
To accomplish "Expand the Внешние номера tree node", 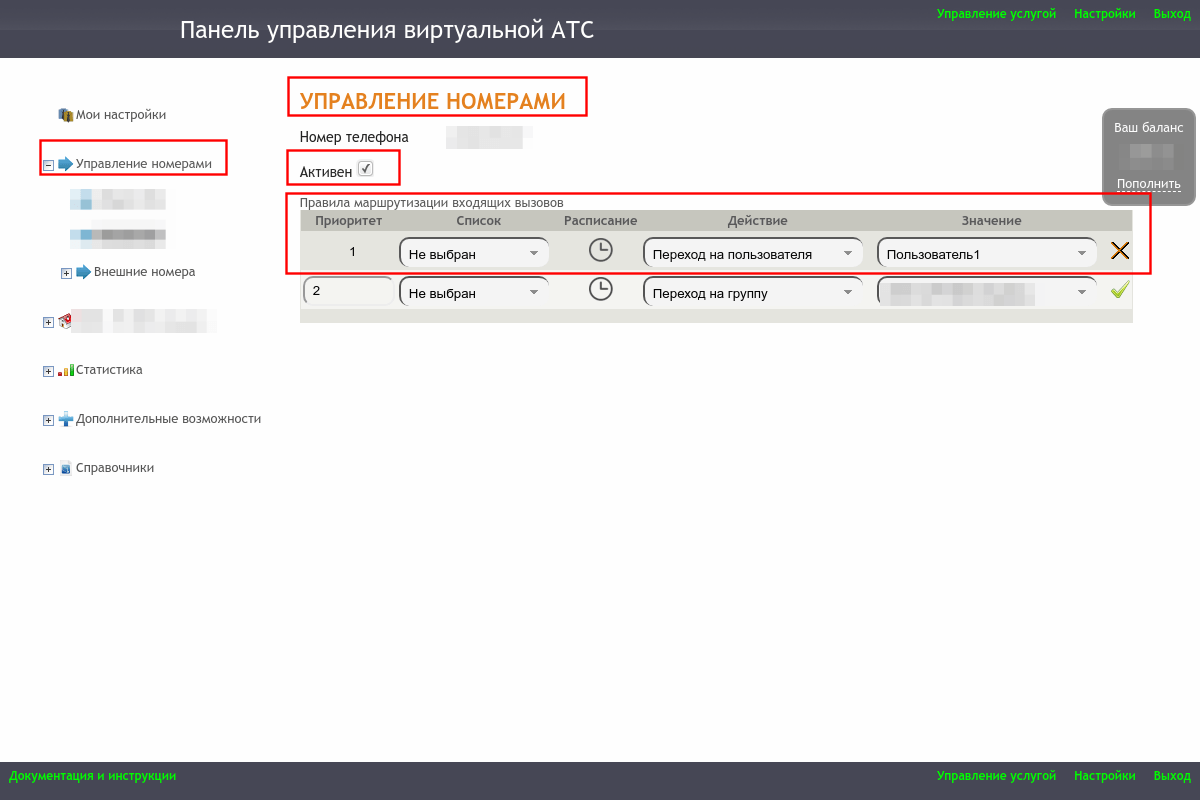I will 66,273.
